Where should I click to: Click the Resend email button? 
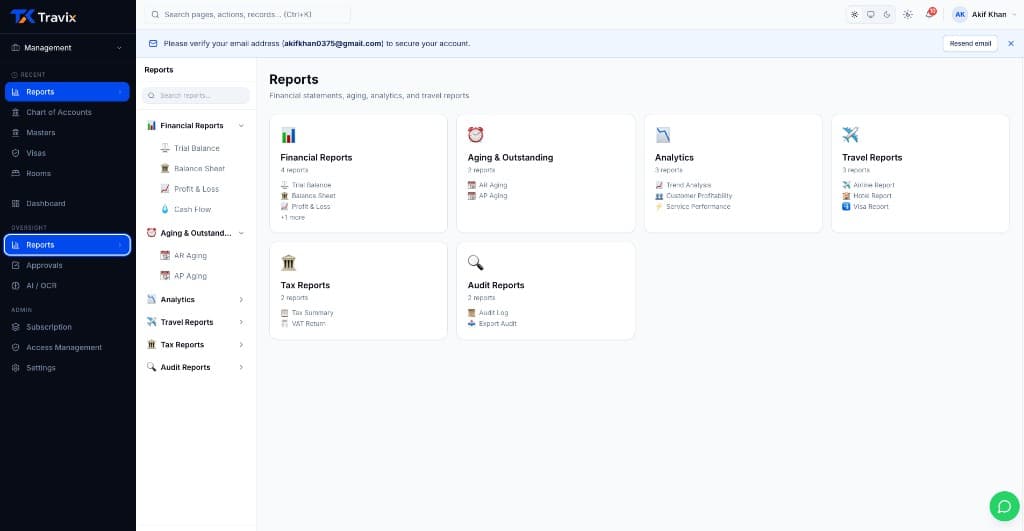point(970,44)
